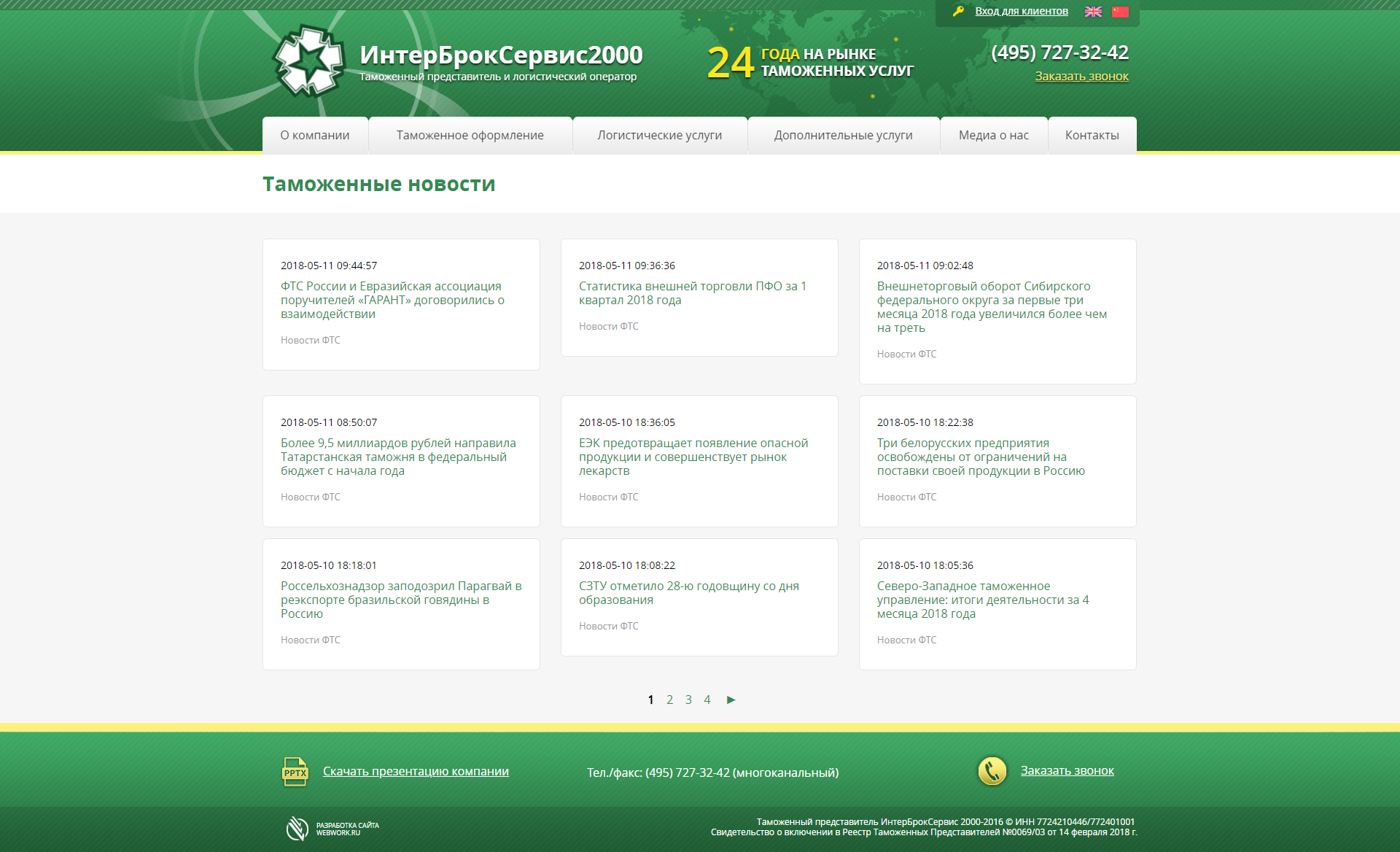The image size is (1400, 852).
Task: Go to page 3 of news
Action: click(688, 700)
